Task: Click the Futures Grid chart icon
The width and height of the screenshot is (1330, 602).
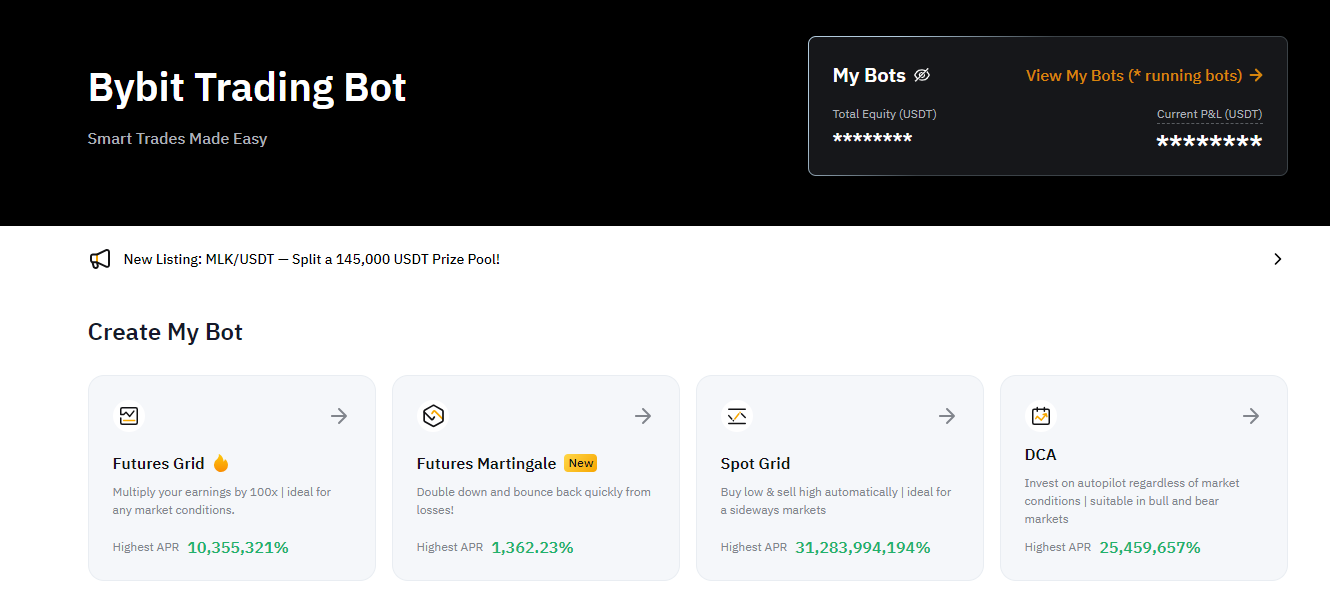Action: tap(129, 415)
